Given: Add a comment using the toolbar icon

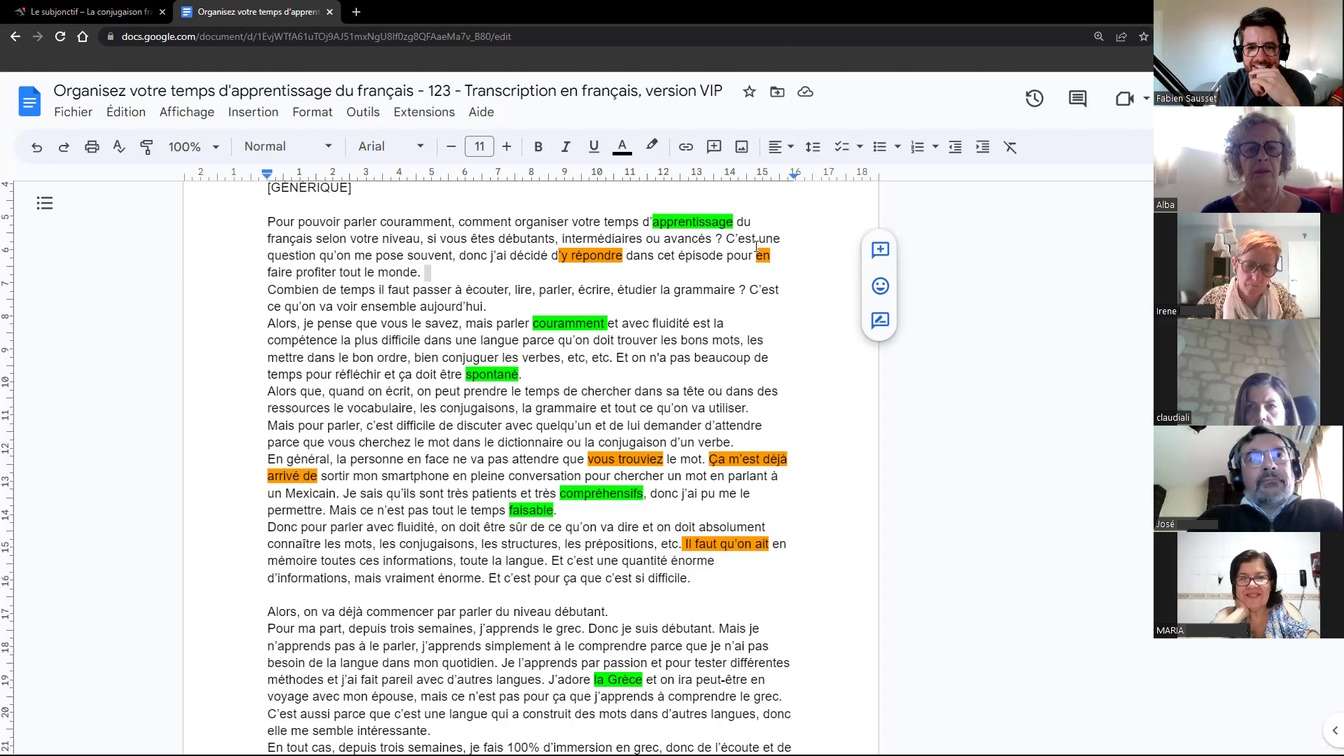Looking at the screenshot, I should click(714, 147).
